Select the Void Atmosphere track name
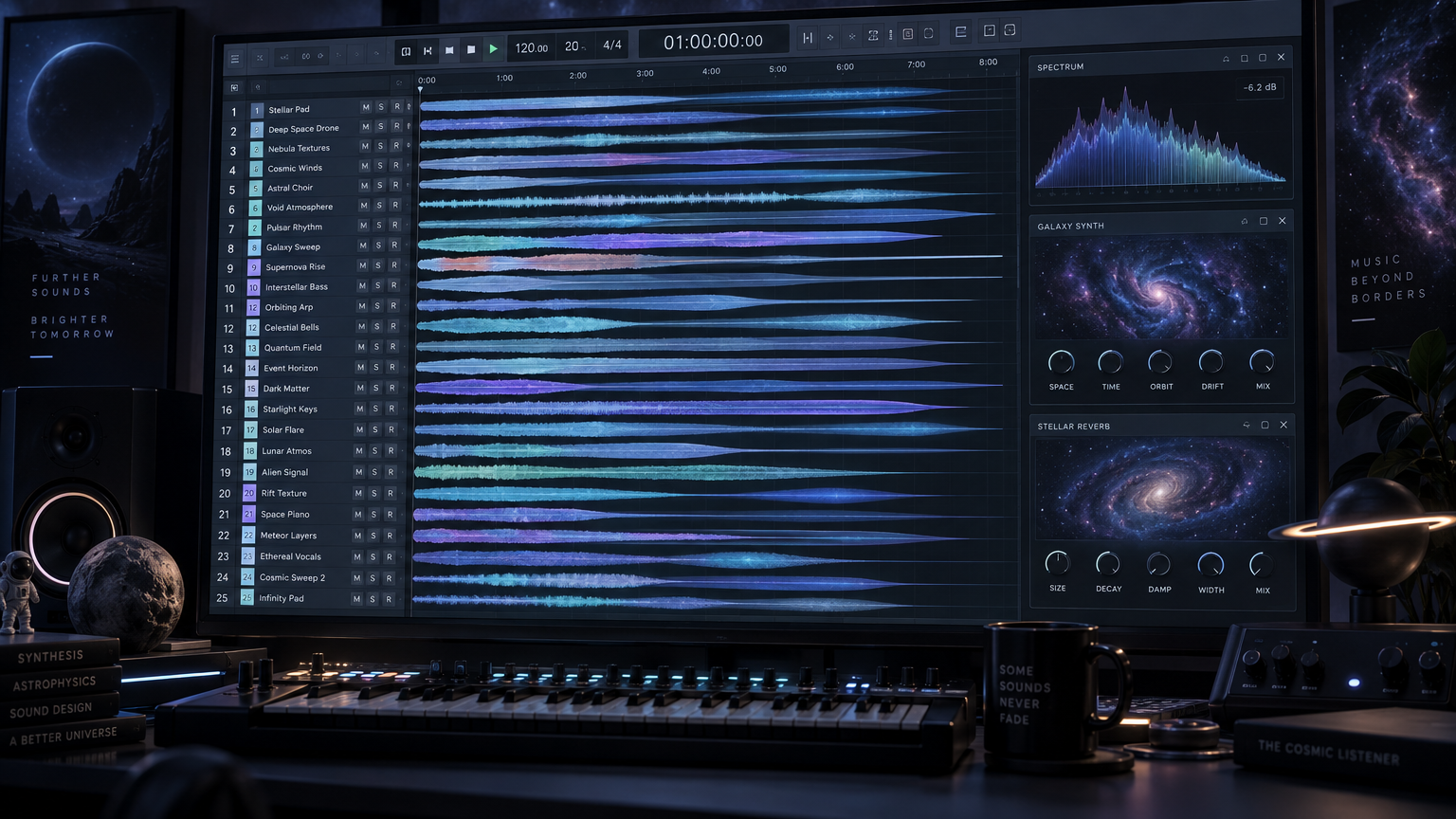Viewport: 1456px width, 819px height. [x=300, y=208]
